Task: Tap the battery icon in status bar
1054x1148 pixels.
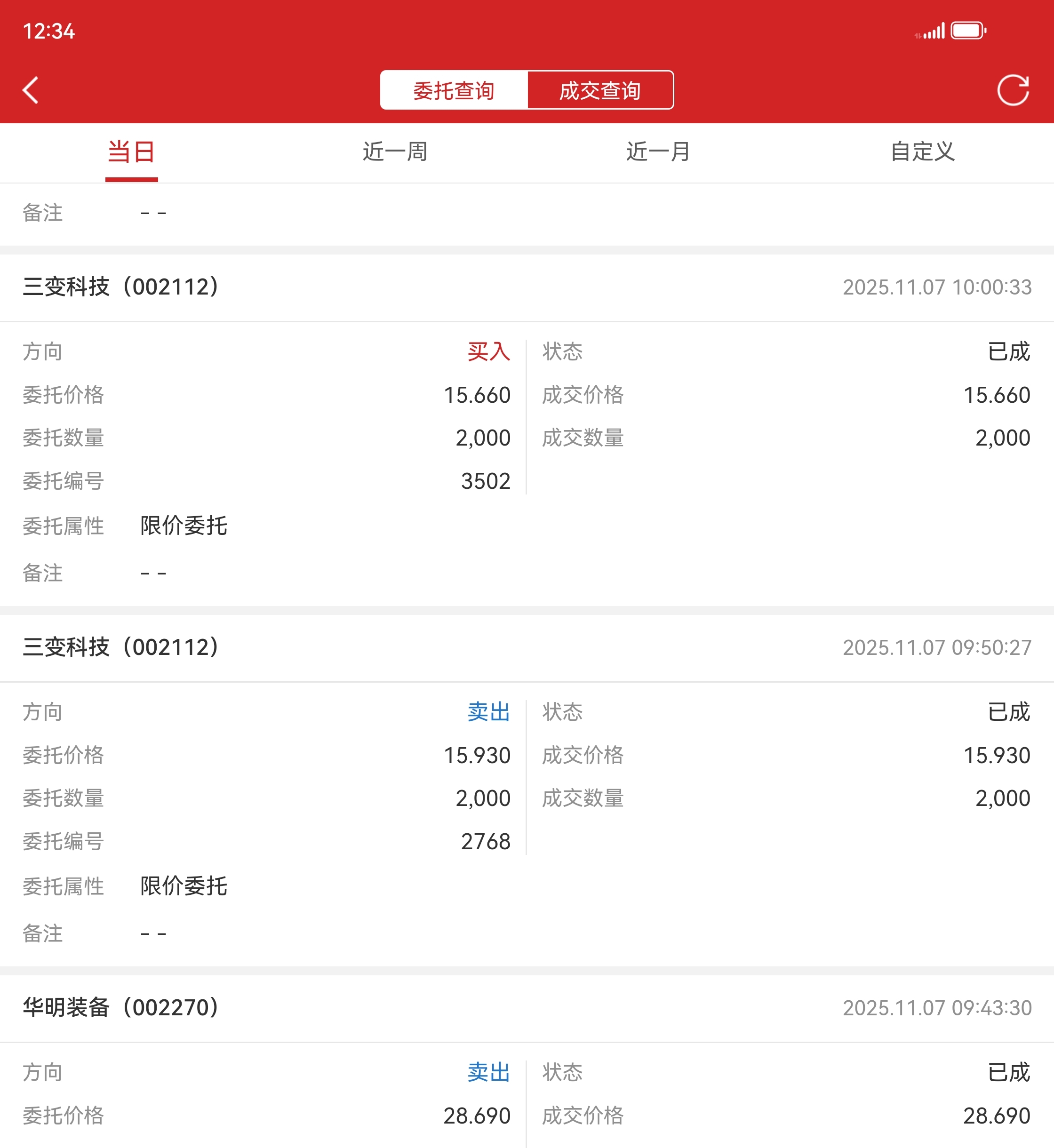Action: [968, 30]
